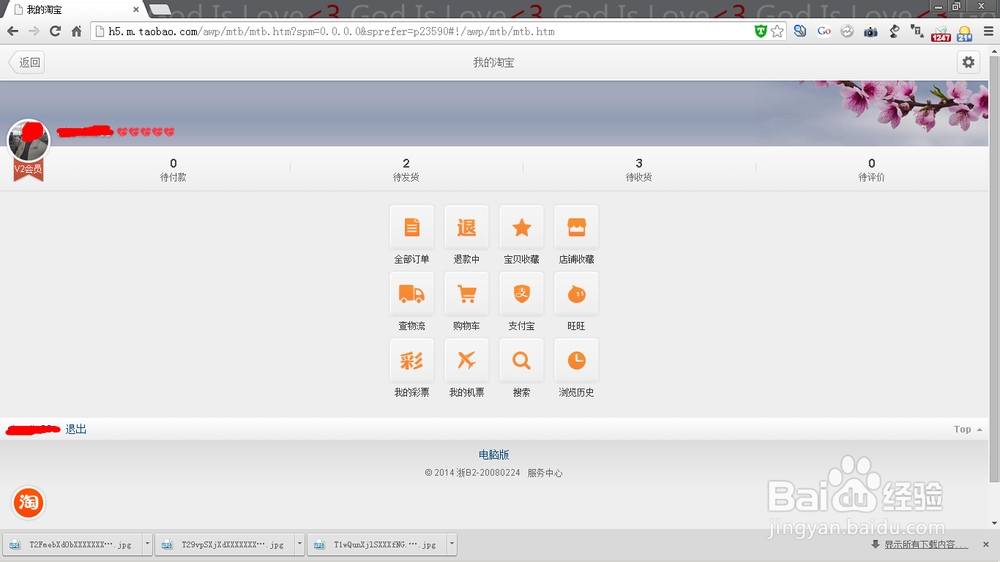Open downloaded file T1wQunXjlSXXXfNG.….jpg
This screenshot has width=1000, height=562.
[378, 544]
